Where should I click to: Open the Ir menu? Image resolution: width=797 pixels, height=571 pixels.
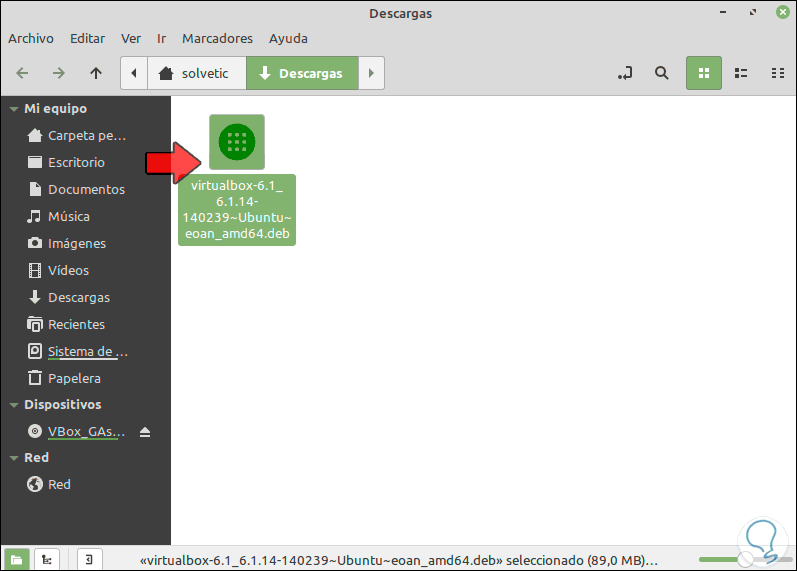161,38
